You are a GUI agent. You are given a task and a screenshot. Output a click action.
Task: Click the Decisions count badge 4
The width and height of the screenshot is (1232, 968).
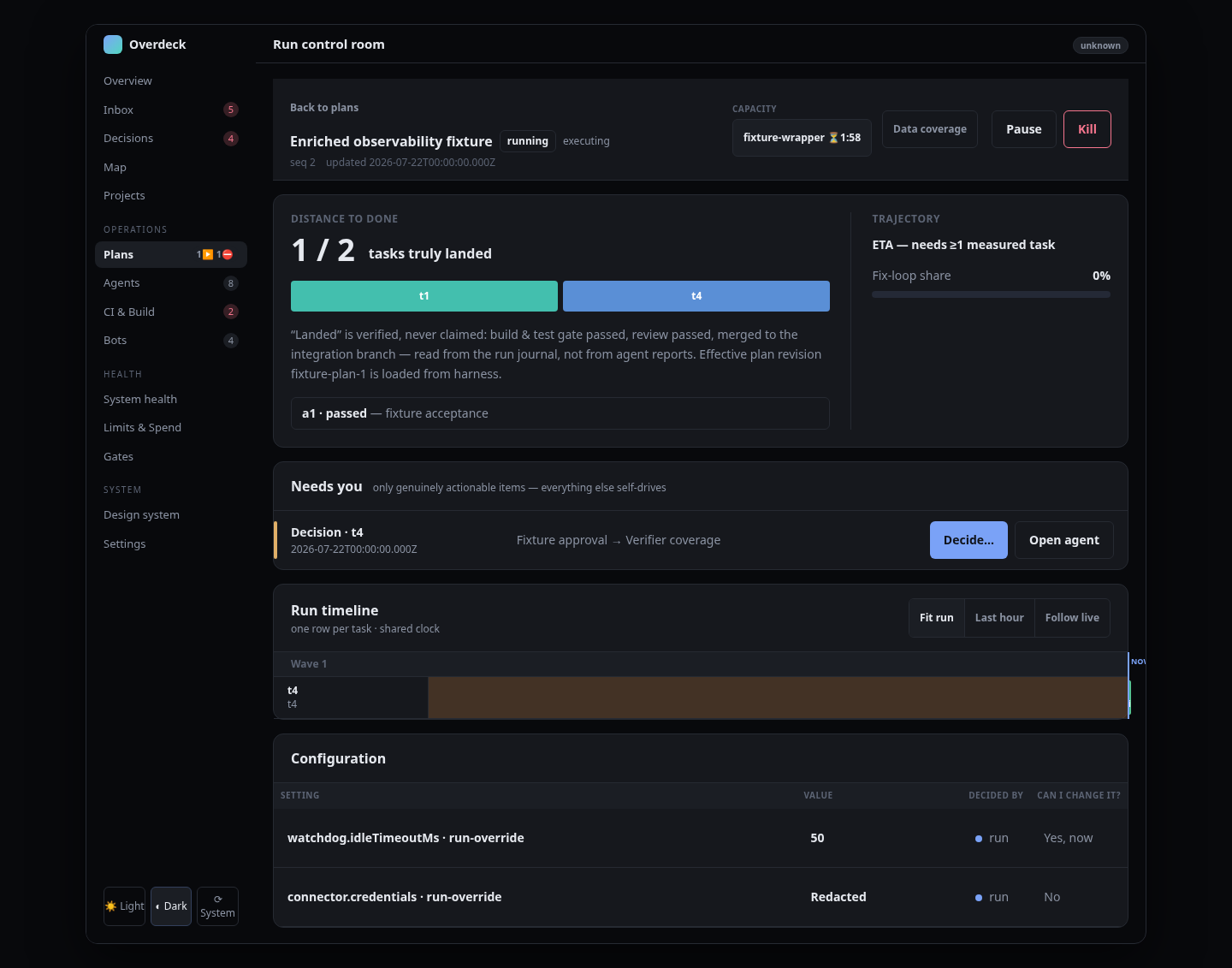230,139
